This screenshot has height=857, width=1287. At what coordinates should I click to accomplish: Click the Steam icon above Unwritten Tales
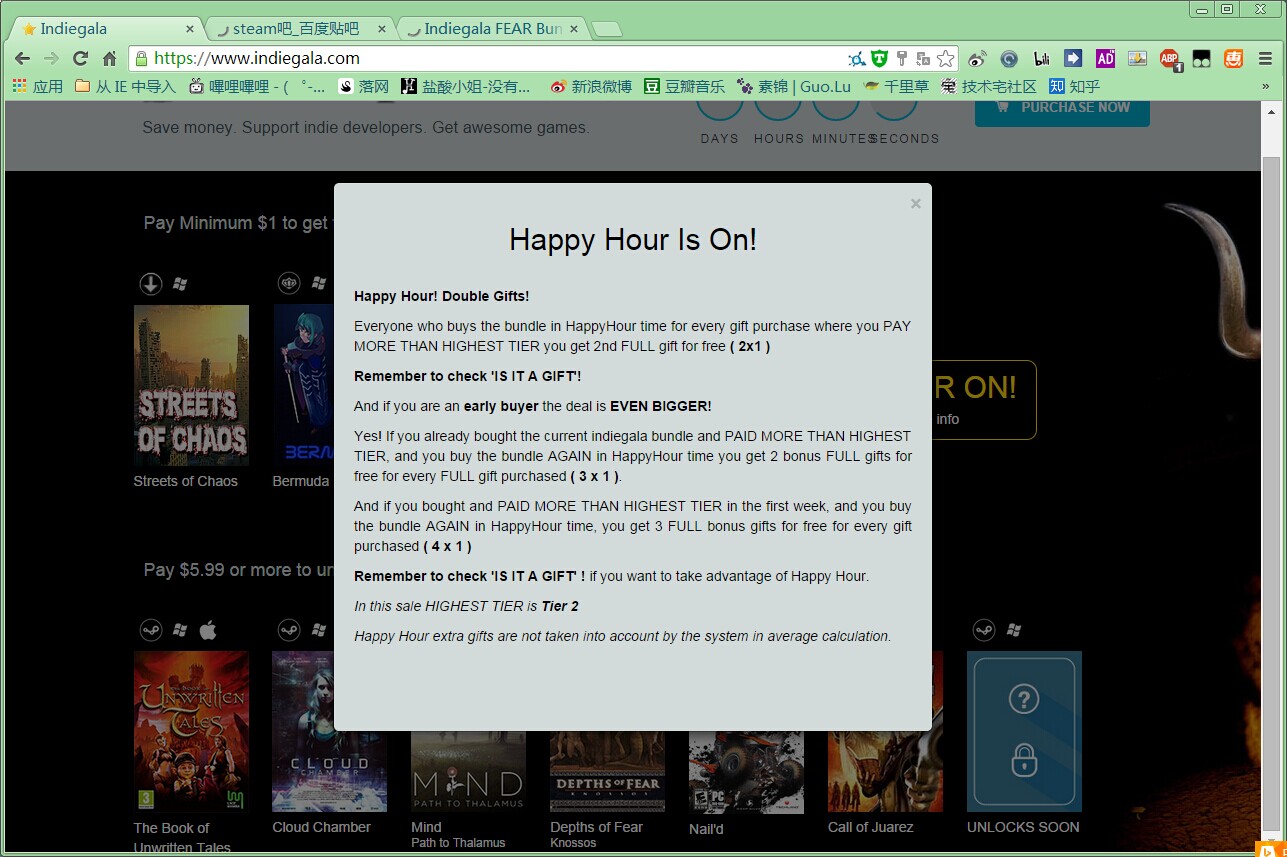(x=150, y=630)
